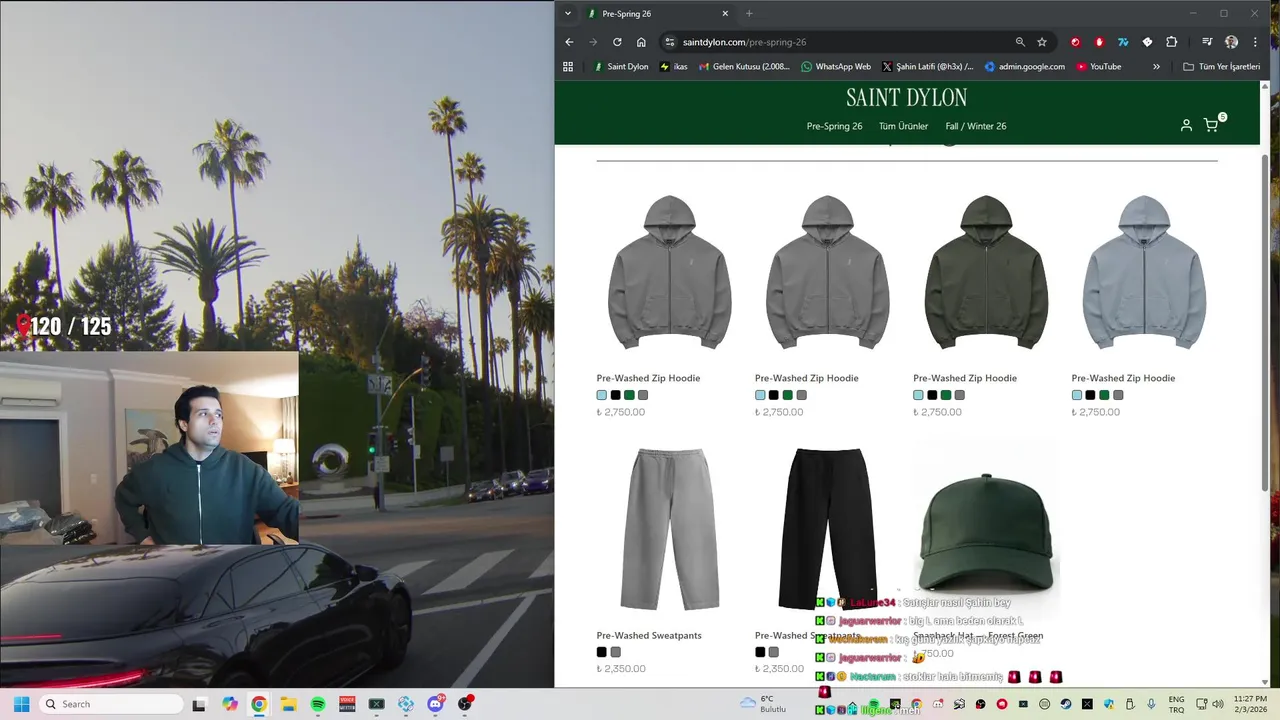This screenshot has width=1280, height=720.
Task: Open the admin.google.com bookmark
Action: pos(1025,67)
